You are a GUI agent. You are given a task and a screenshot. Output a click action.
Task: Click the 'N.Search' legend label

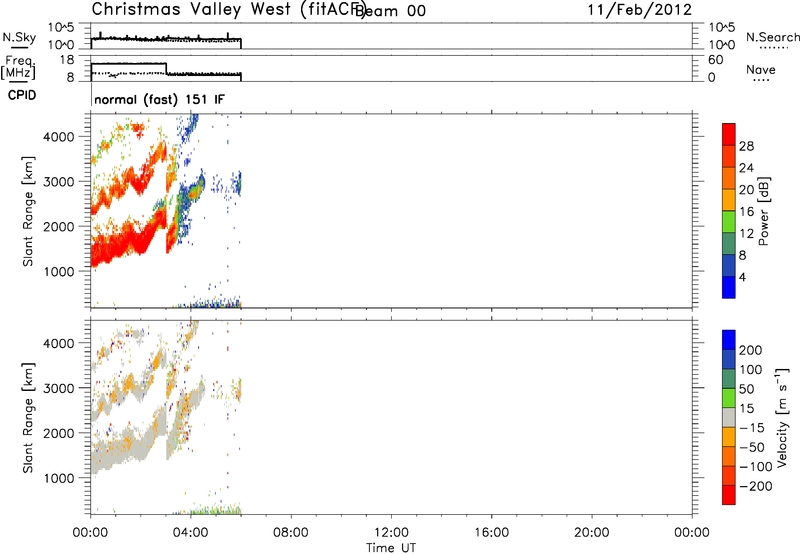pos(772,37)
